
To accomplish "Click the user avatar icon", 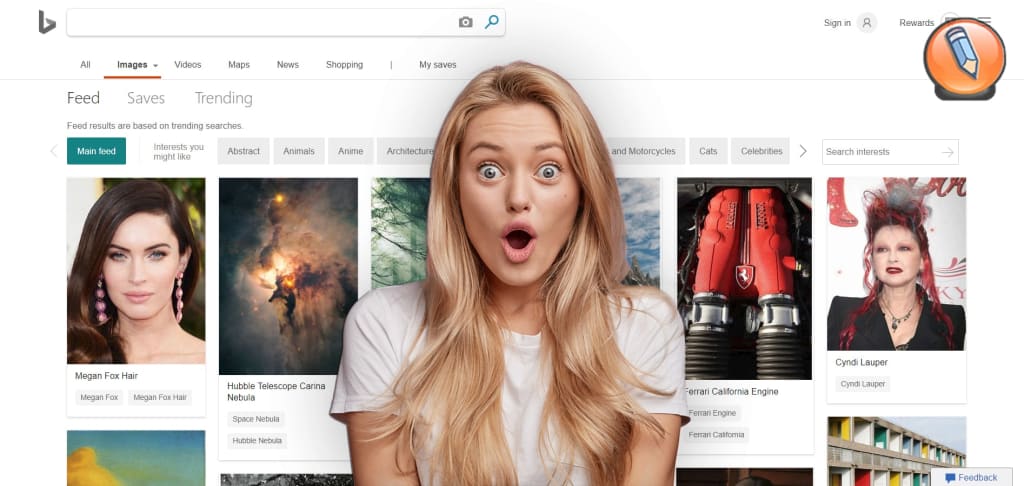I will (x=867, y=23).
